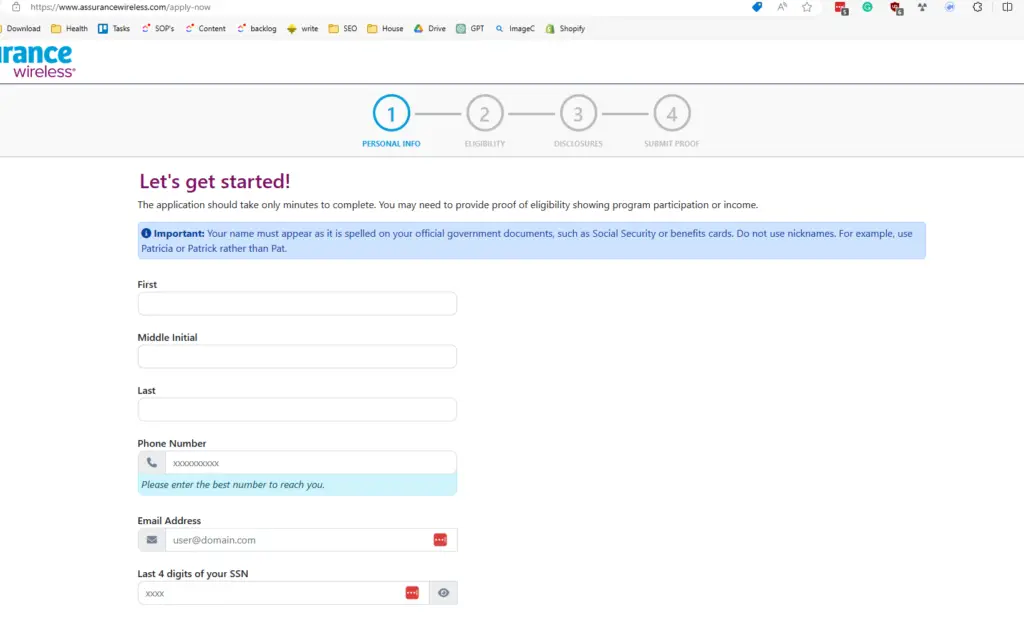Open the Download bookmark
The width and height of the screenshot is (1024, 622).
coord(21,29)
